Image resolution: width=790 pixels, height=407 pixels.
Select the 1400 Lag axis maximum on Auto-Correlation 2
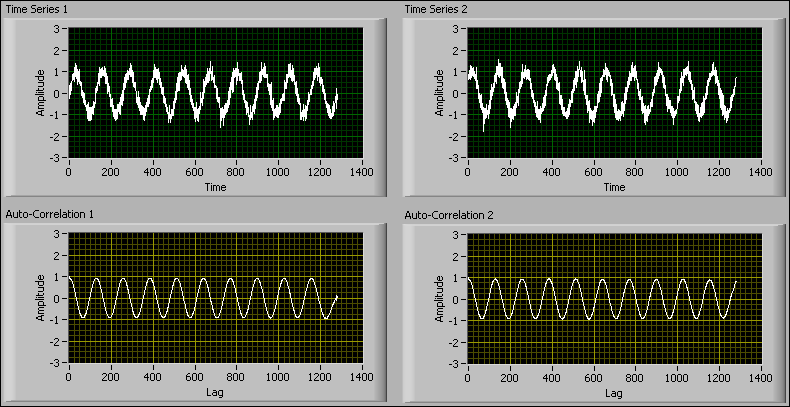tap(761, 377)
